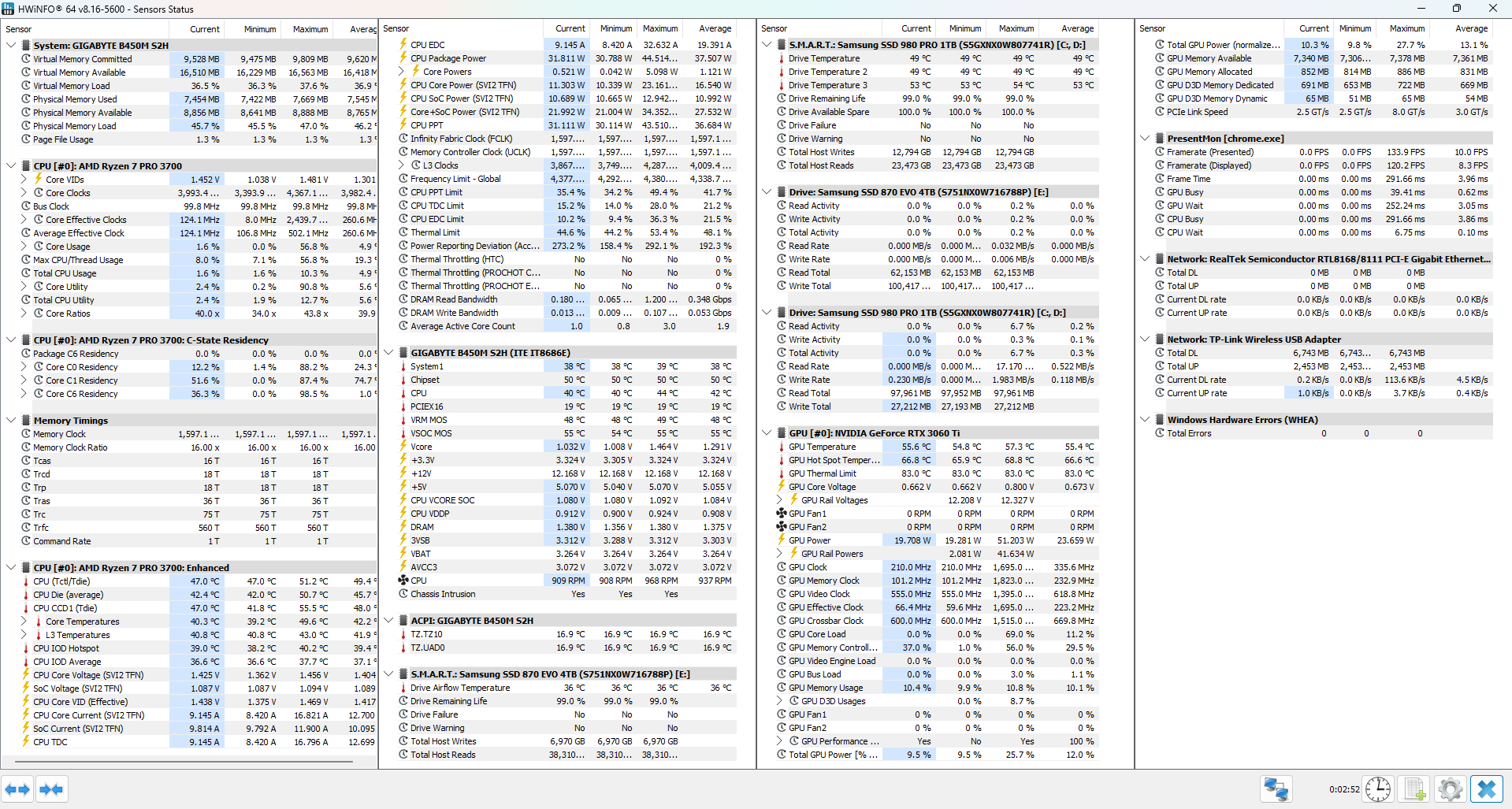Collapse the Memory Timings group
The width and height of the screenshot is (1512, 809).
[x=11, y=421]
